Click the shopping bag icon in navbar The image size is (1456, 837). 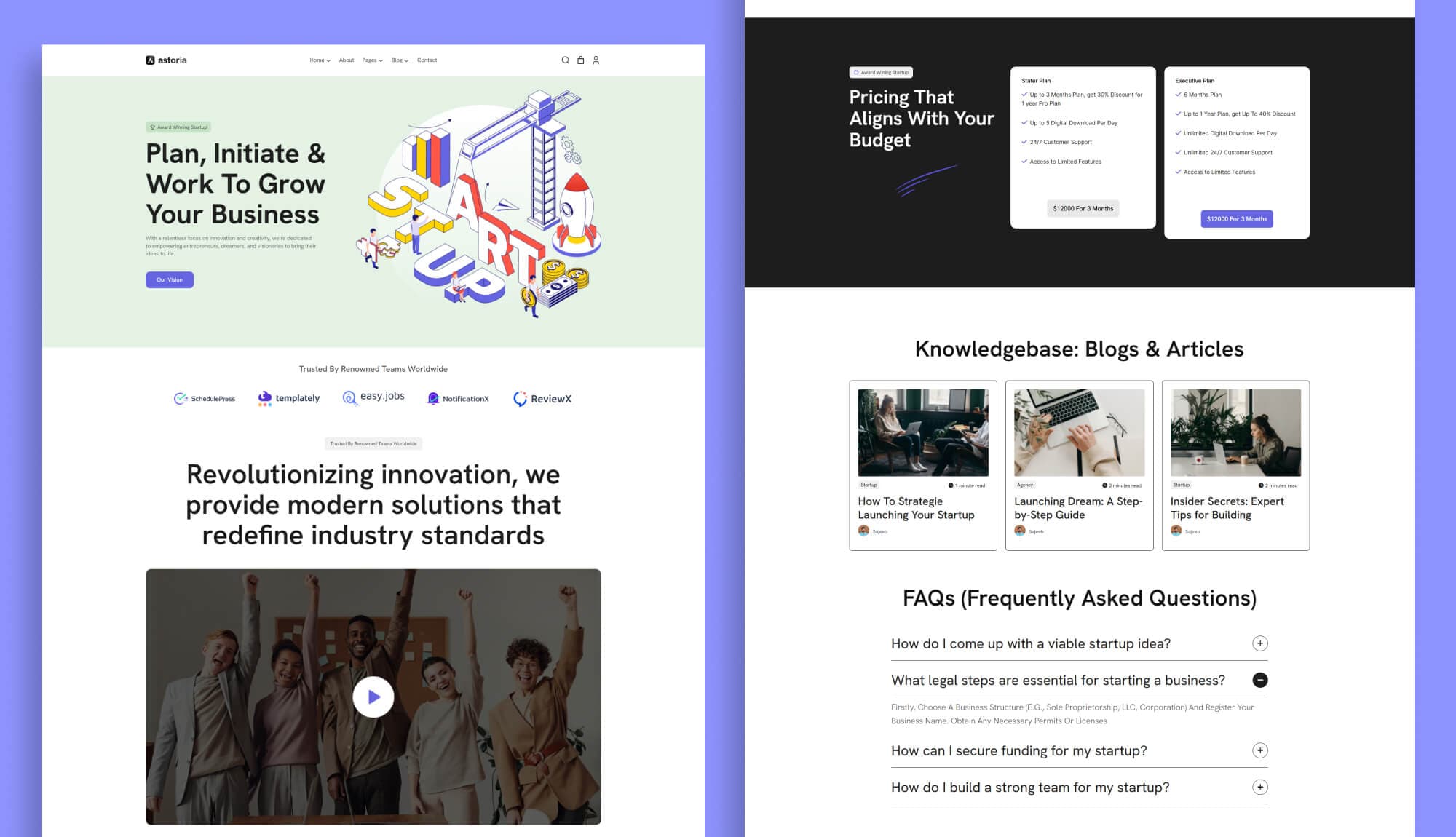[x=580, y=60]
